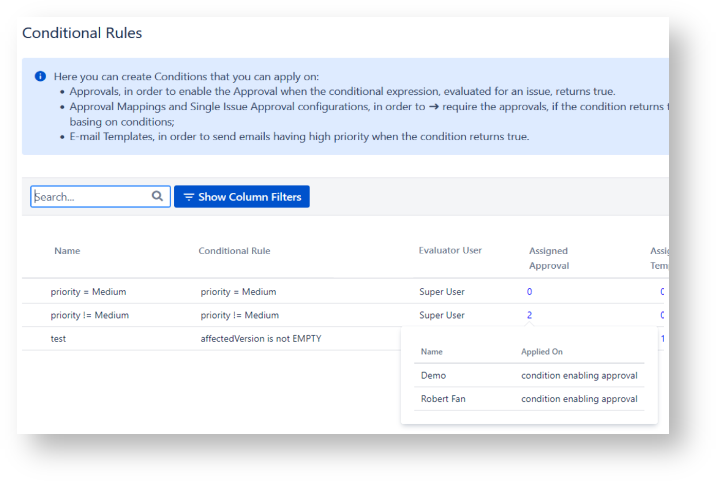Click the Name header in the popup
Screen dimensions: 717x482
coord(431,352)
